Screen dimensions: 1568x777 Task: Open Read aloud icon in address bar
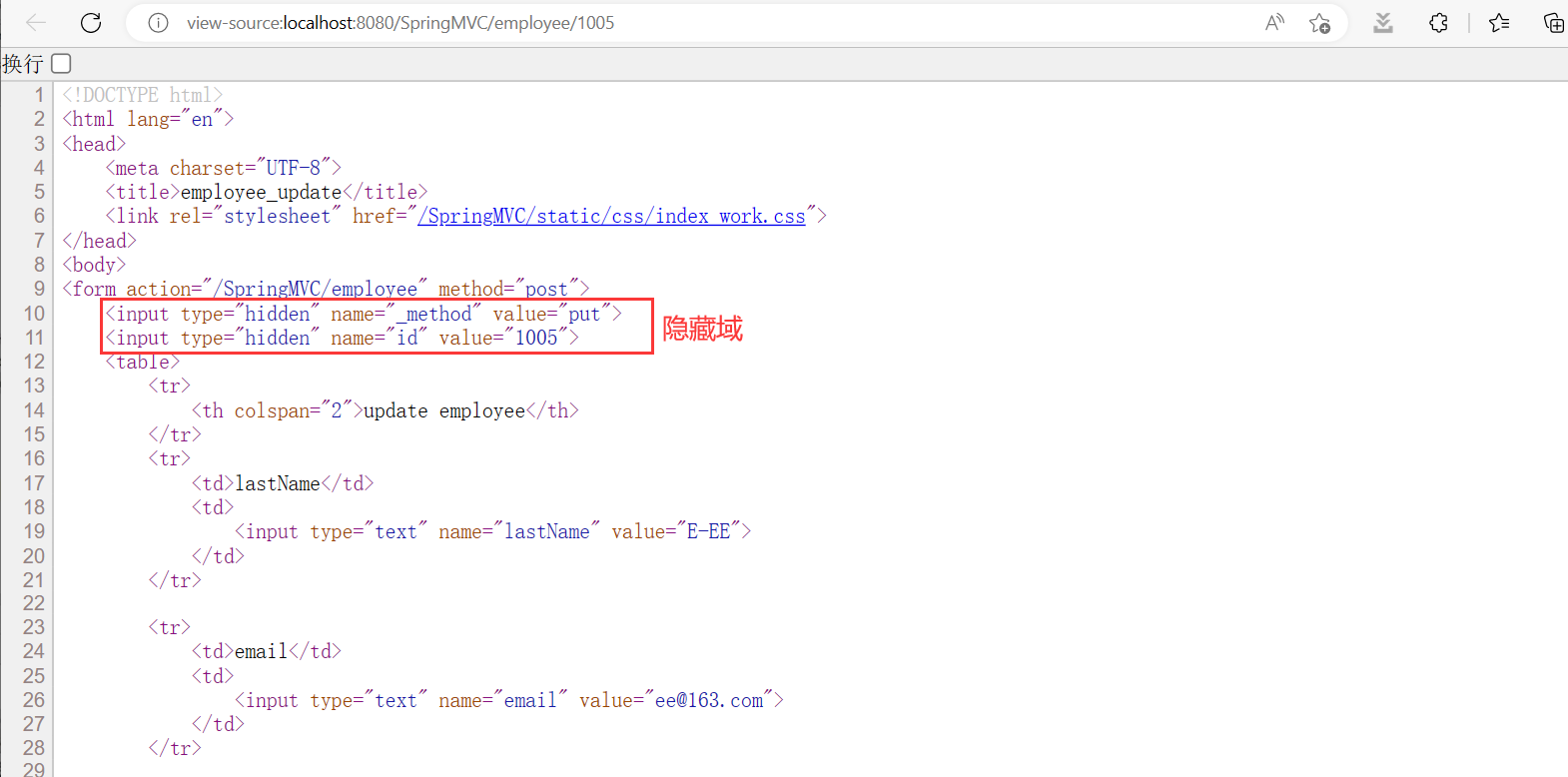click(x=1274, y=22)
